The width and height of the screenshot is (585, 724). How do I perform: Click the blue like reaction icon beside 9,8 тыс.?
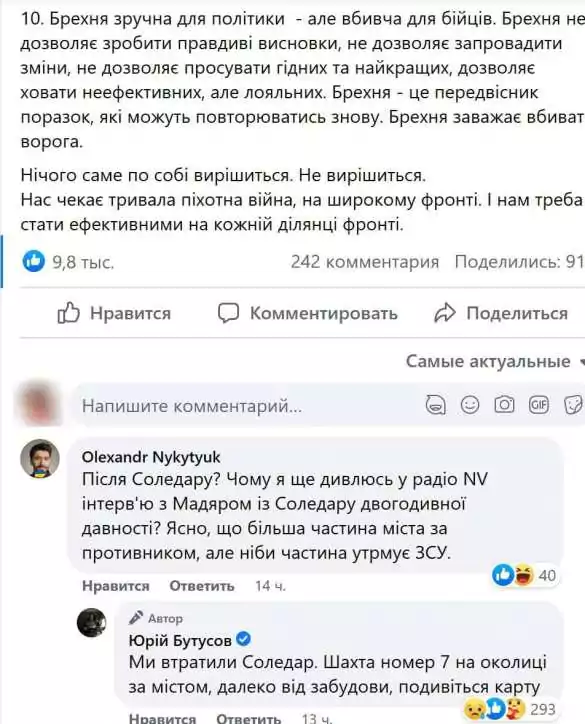(34, 261)
